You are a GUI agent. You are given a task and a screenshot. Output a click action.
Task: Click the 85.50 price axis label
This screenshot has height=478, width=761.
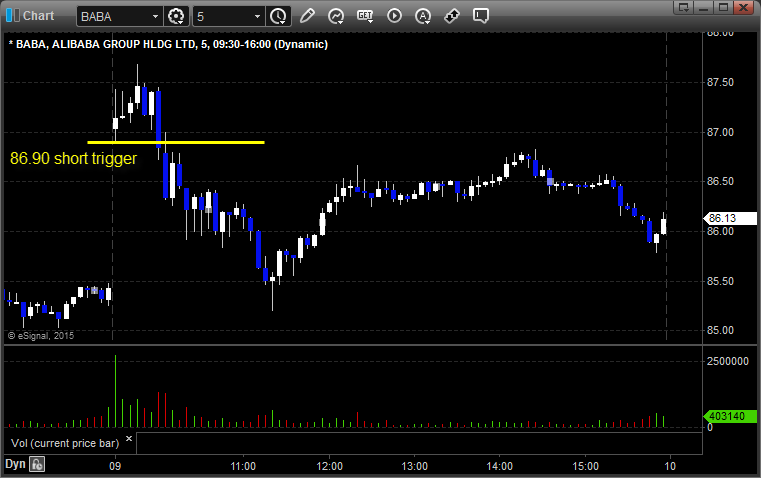click(x=720, y=281)
